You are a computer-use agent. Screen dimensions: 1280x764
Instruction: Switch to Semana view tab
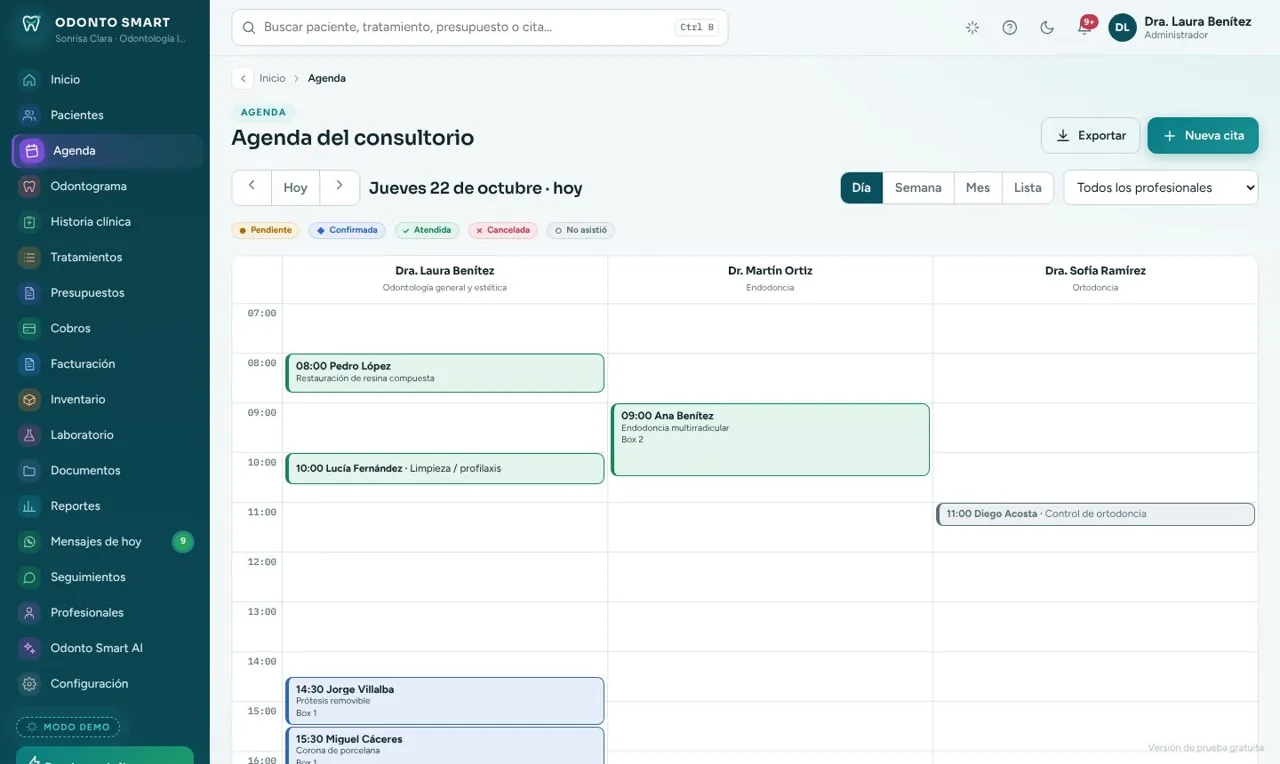918,188
